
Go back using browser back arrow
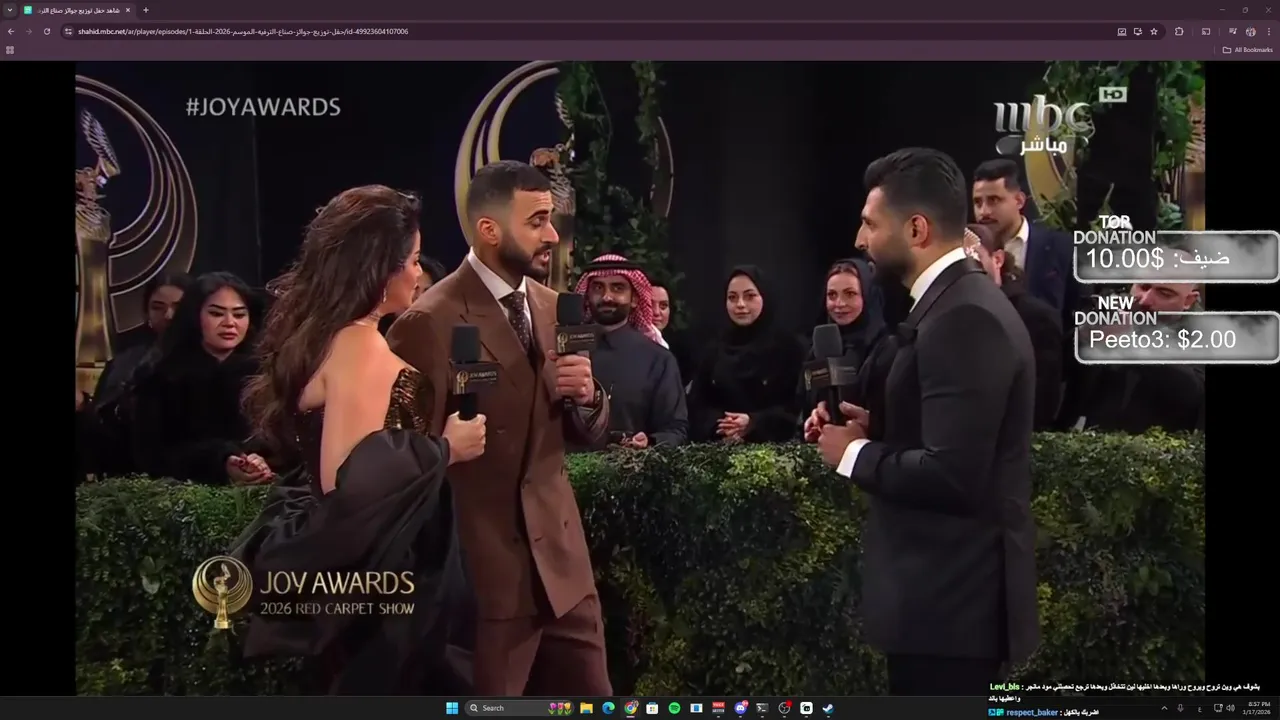point(11,31)
